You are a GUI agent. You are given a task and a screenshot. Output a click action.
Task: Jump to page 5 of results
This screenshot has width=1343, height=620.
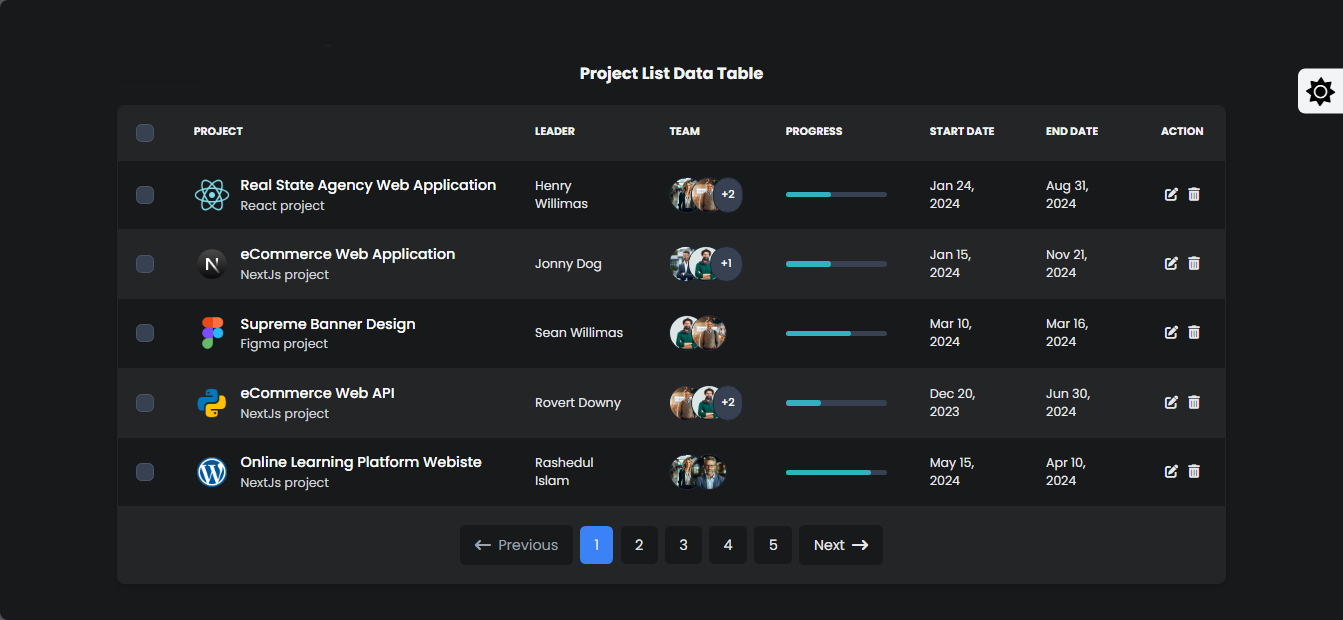[x=773, y=545]
